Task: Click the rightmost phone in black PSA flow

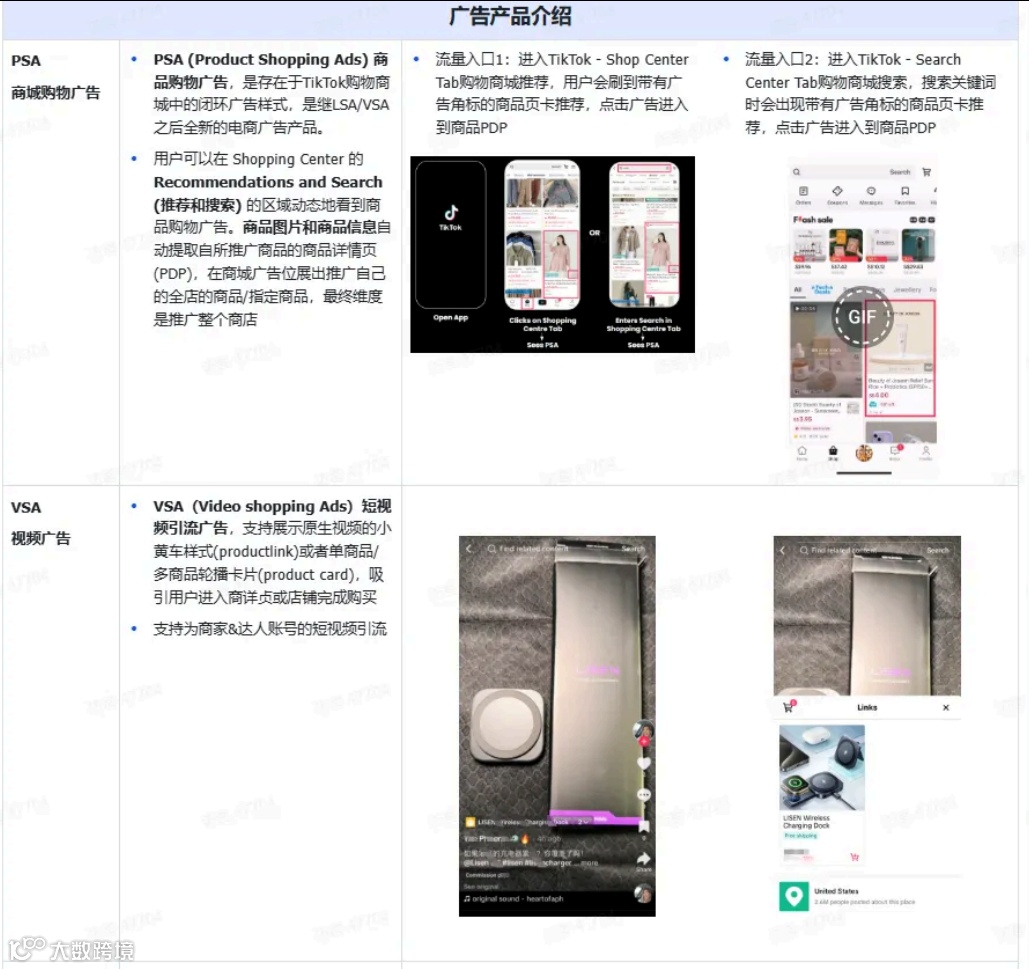Action: click(644, 236)
